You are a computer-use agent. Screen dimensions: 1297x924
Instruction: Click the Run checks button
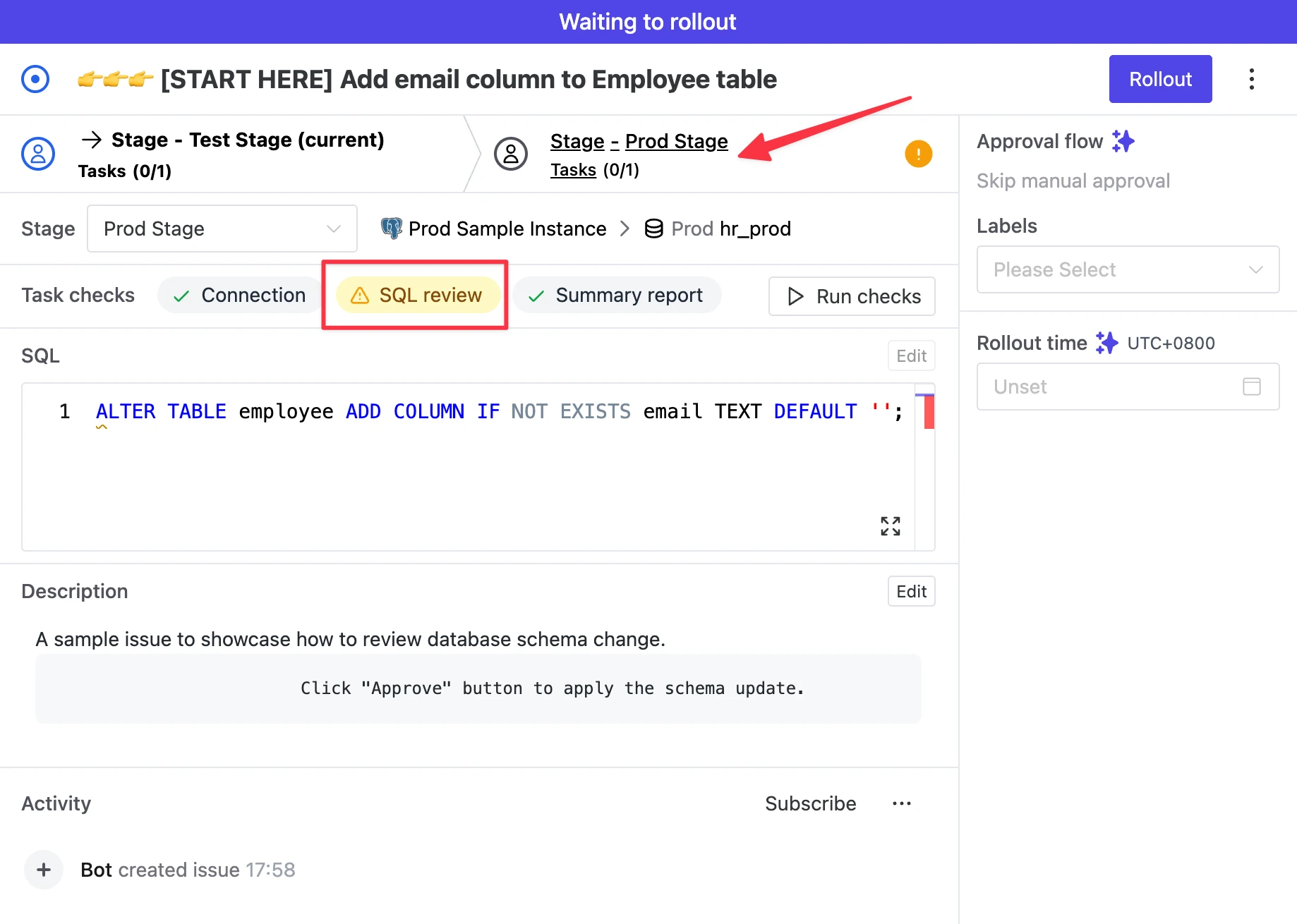852,296
